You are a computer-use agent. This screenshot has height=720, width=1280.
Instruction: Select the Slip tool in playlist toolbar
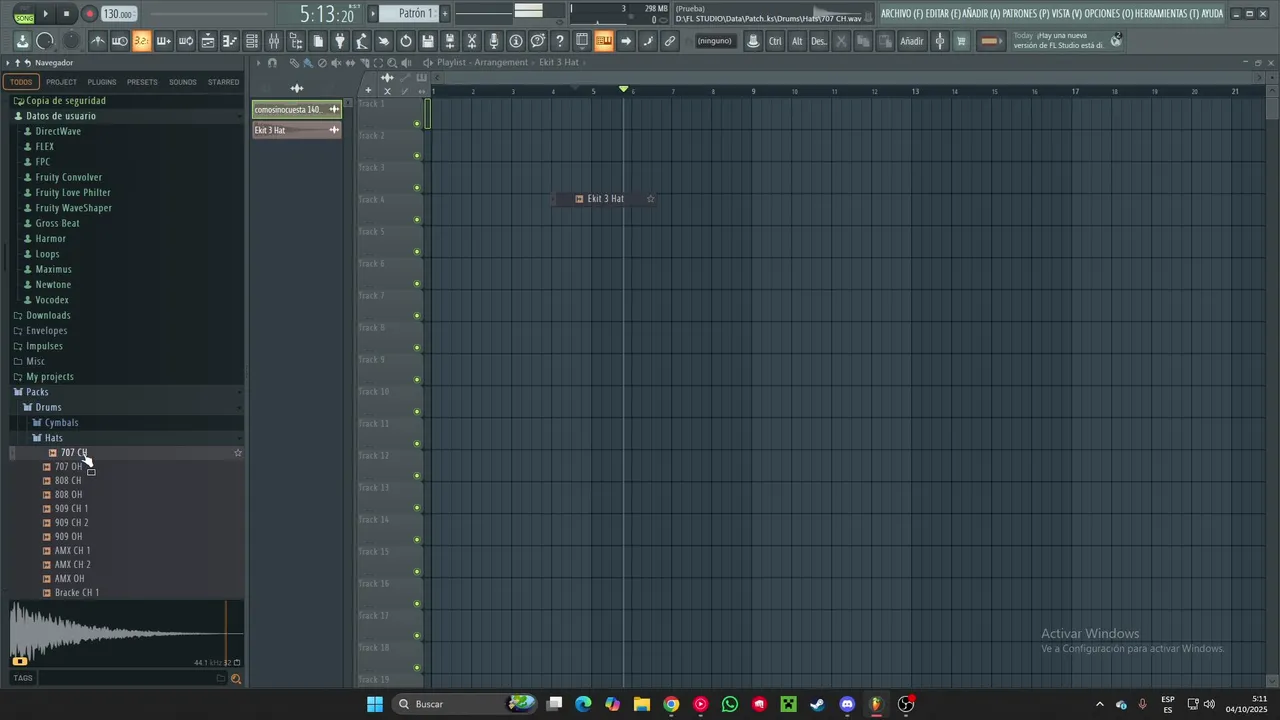coord(350,63)
